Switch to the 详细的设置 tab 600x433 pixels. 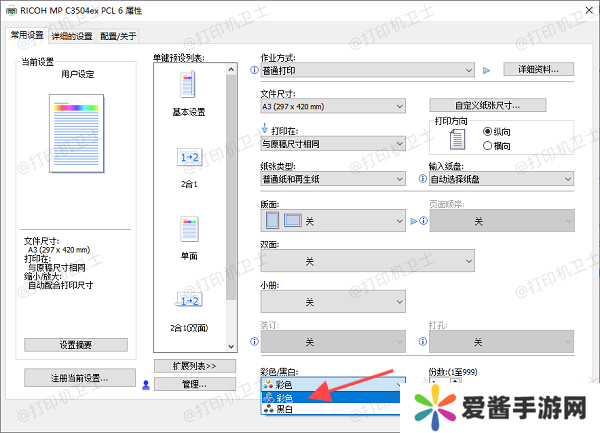(x=72, y=36)
